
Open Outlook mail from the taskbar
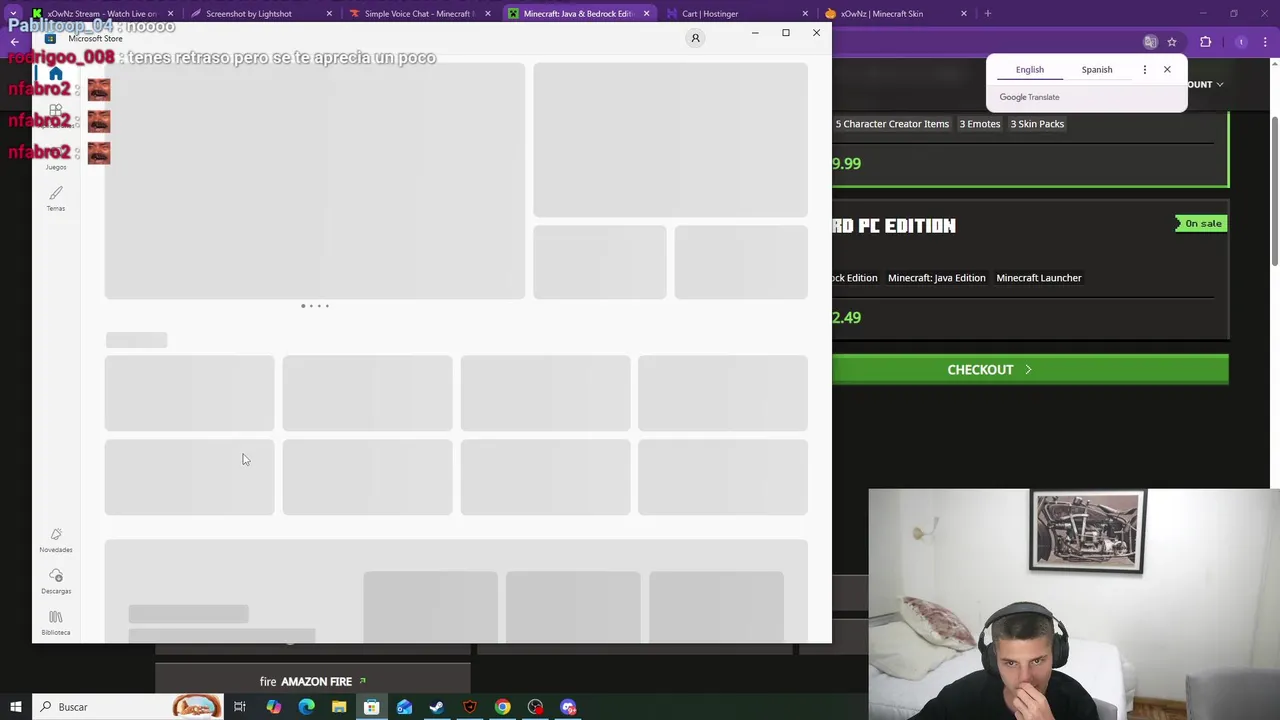click(x=404, y=707)
